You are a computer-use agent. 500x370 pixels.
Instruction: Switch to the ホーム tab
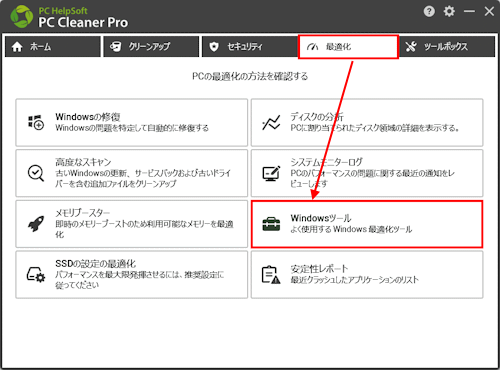(x=53, y=47)
